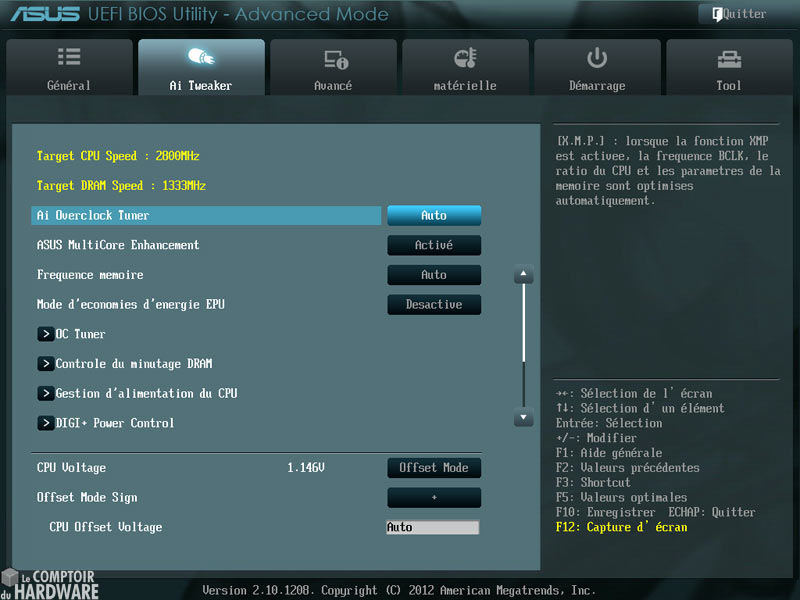Click the Quitter exit icon
The image size is (800, 600).
point(718,14)
